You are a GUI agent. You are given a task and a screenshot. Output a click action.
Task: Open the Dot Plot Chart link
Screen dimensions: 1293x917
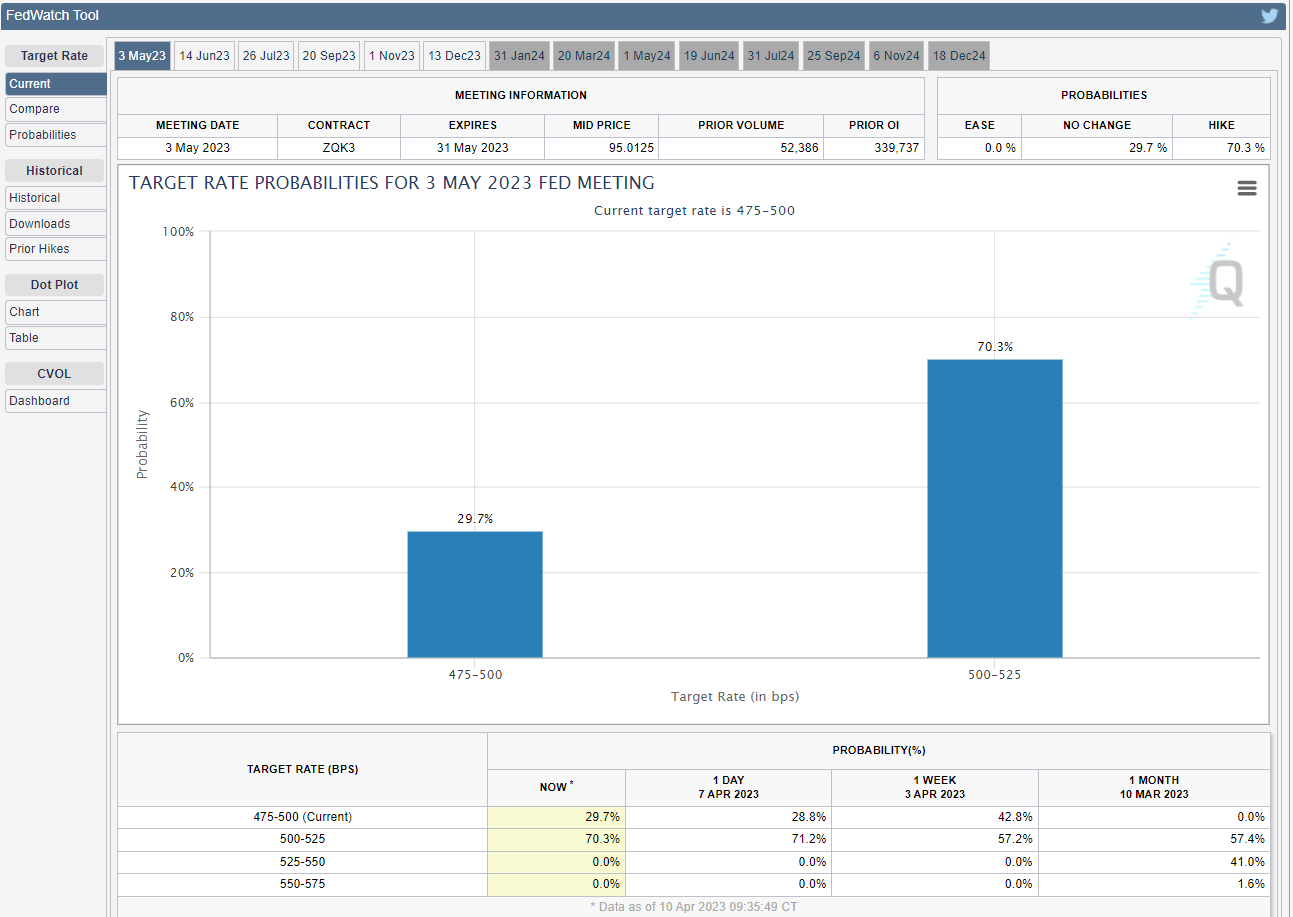(55, 312)
